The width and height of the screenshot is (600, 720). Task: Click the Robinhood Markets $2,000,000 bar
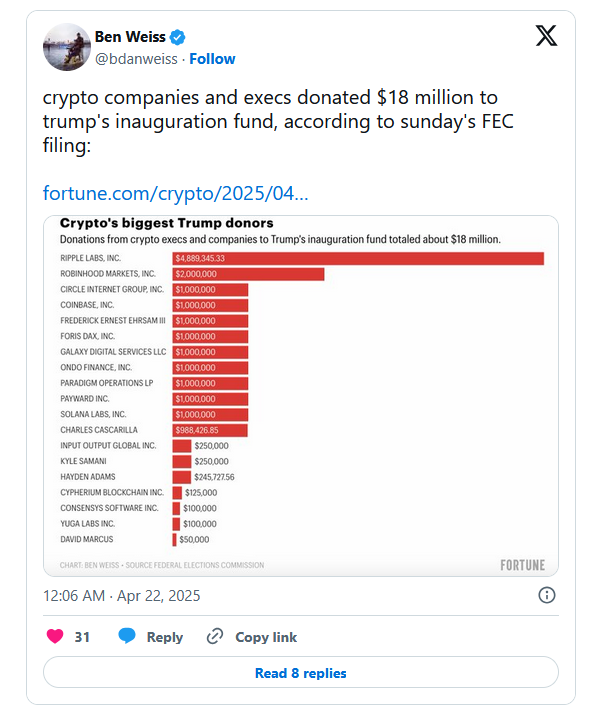point(248,274)
